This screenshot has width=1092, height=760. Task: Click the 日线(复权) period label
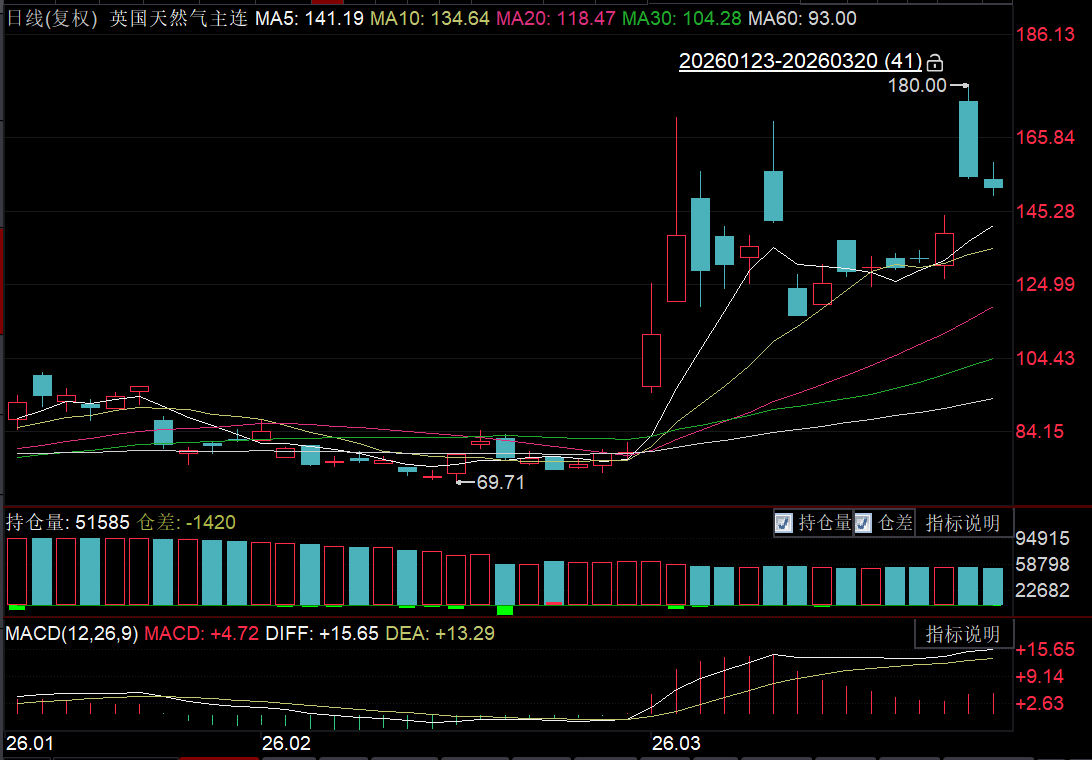pyautogui.click(x=52, y=19)
